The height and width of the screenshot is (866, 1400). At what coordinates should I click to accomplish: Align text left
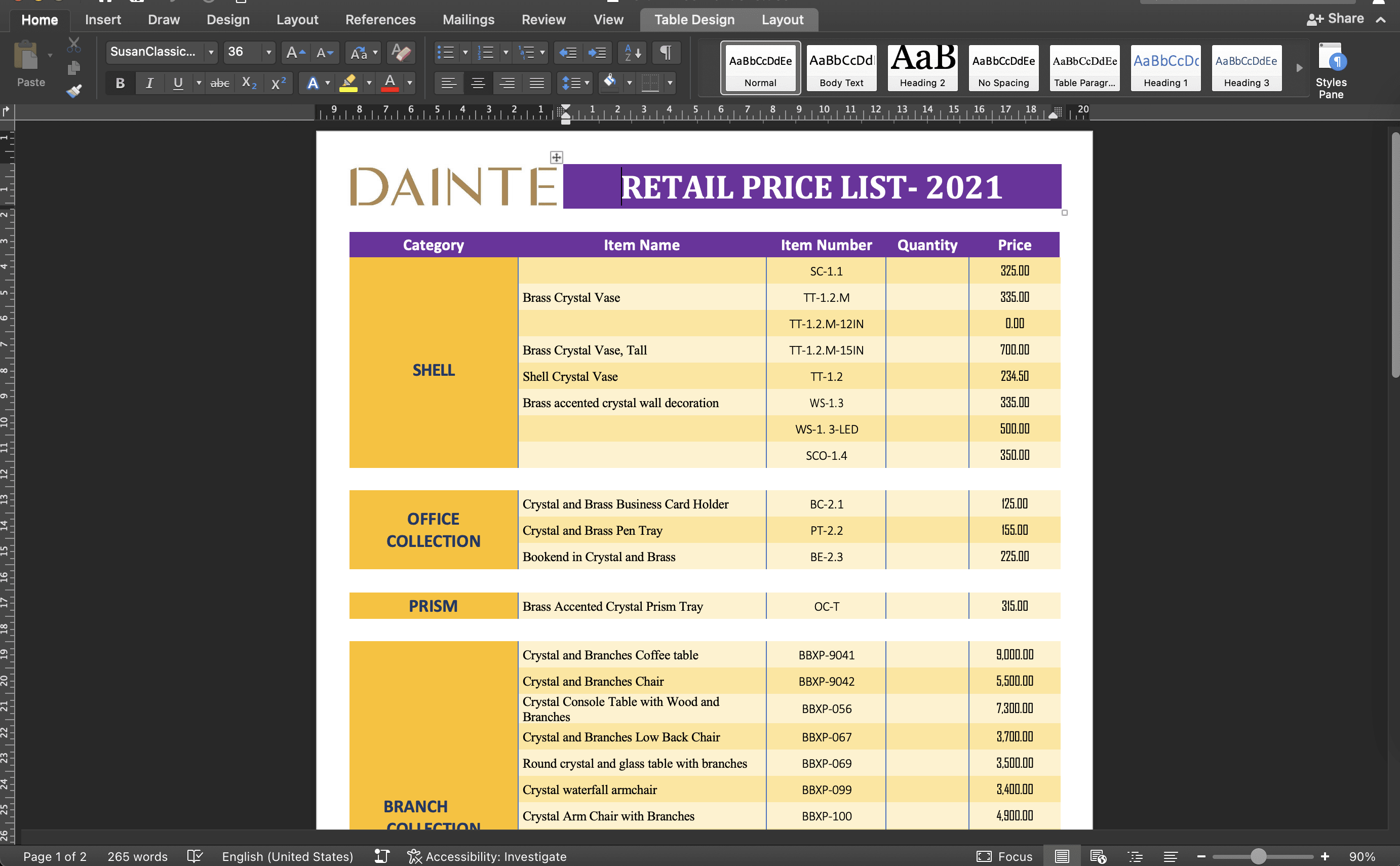tap(449, 84)
